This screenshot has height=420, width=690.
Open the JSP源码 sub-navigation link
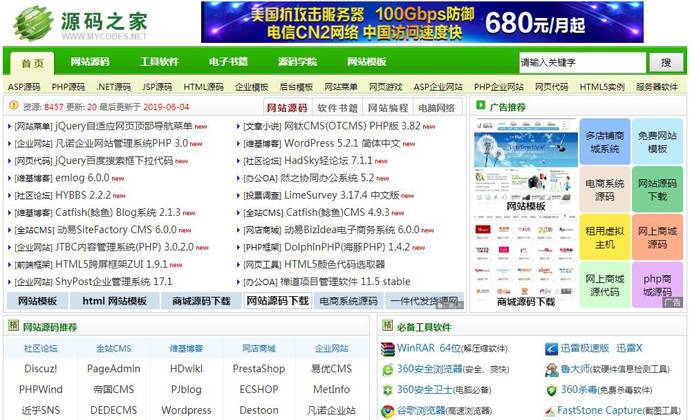157,87
